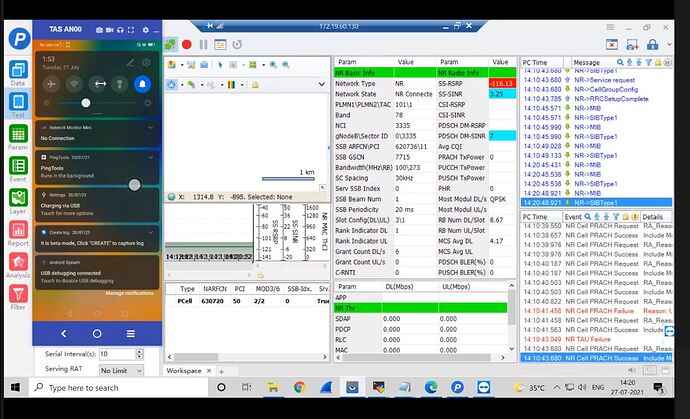This screenshot has height=419, width=690.
Task: Tap the phone Home navigation button
Action: click(97, 334)
